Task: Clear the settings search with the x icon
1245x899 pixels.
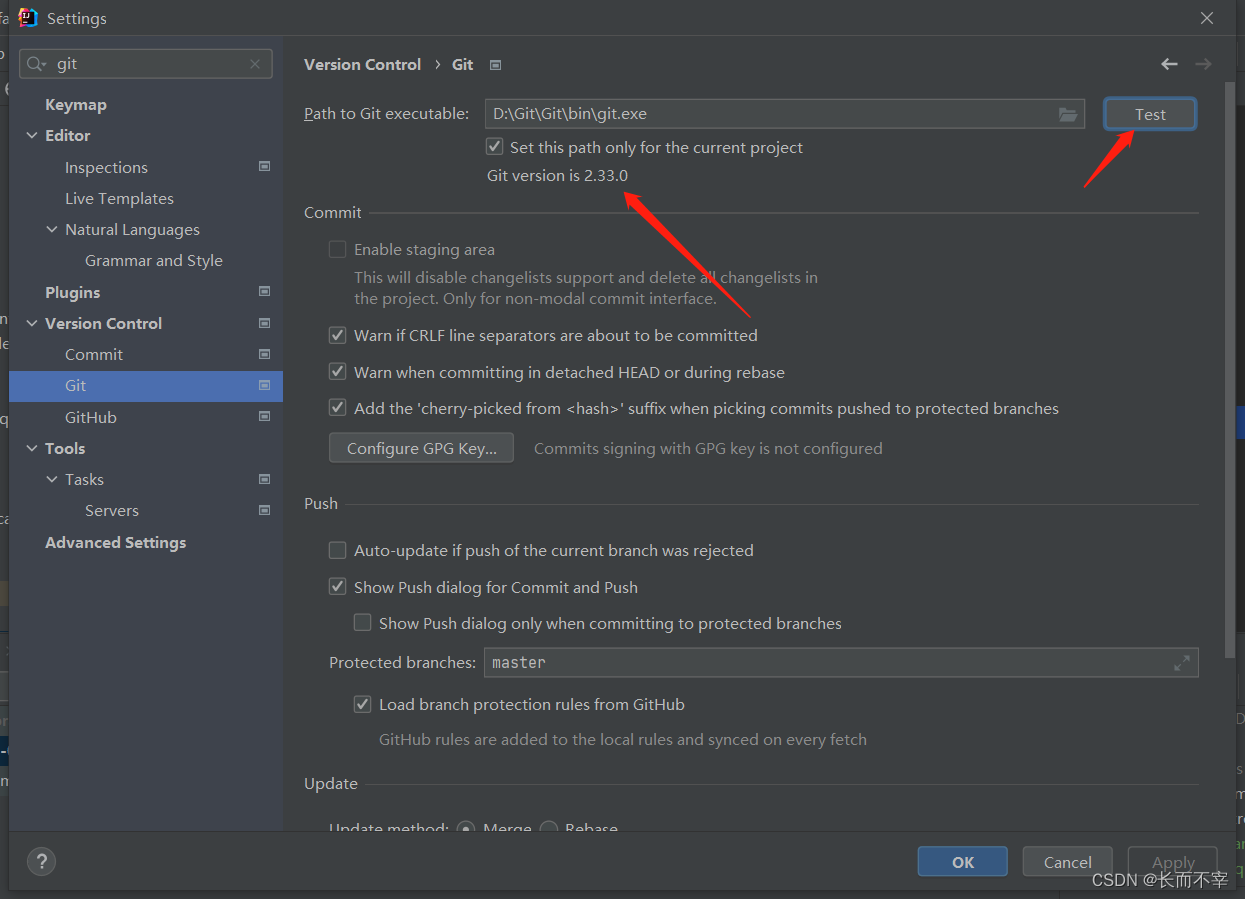Action: [x=255, y=64]
